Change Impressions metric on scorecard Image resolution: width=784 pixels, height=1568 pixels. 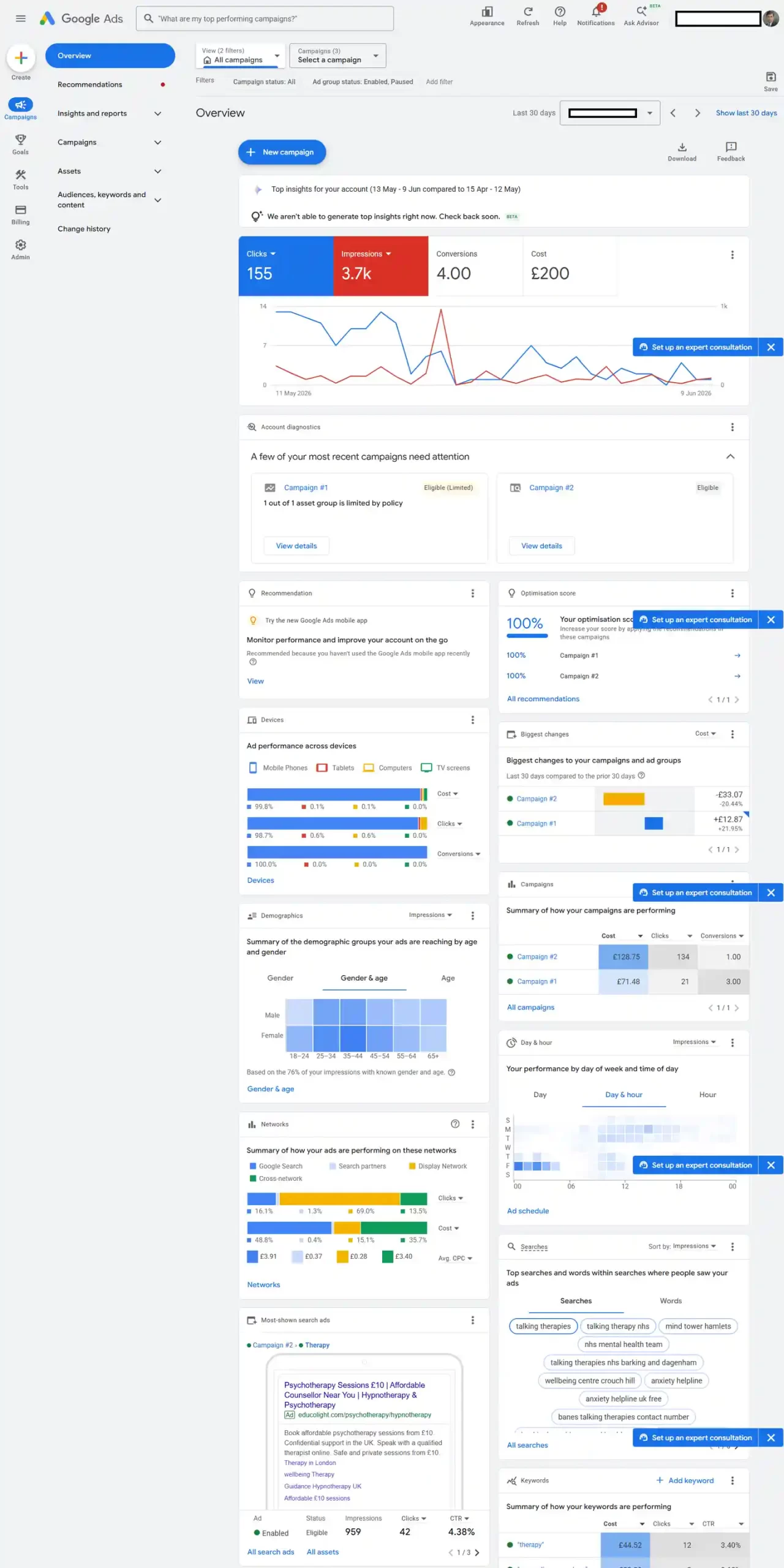pos(366,254)
